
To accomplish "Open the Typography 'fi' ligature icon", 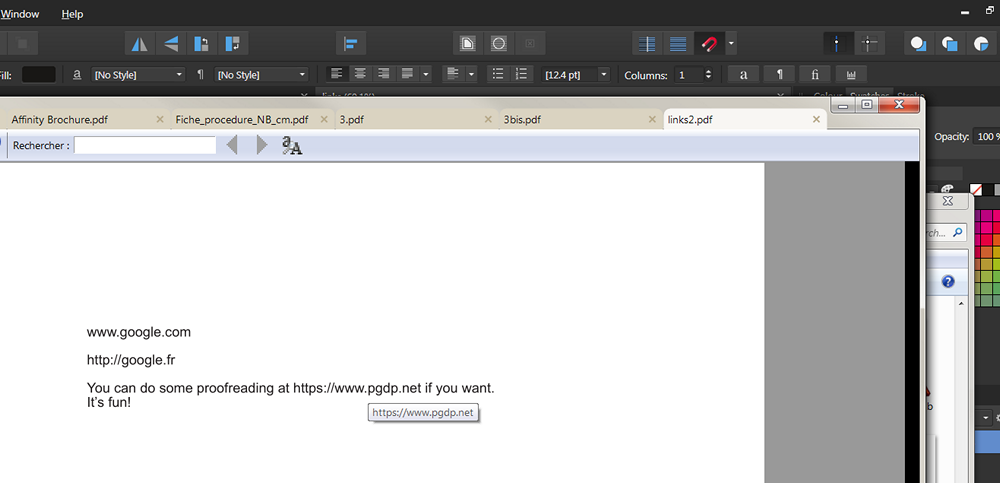I will (x=815, y=74).
